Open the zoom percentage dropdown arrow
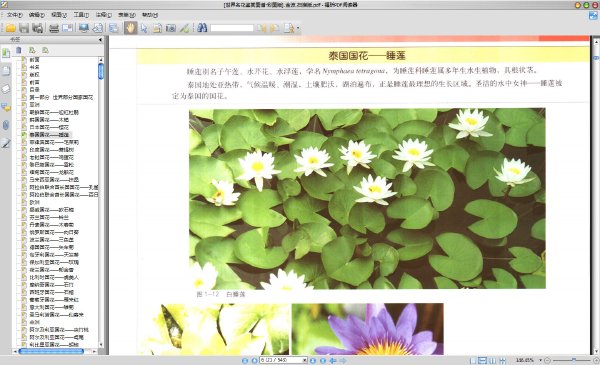 coord(541,360)
